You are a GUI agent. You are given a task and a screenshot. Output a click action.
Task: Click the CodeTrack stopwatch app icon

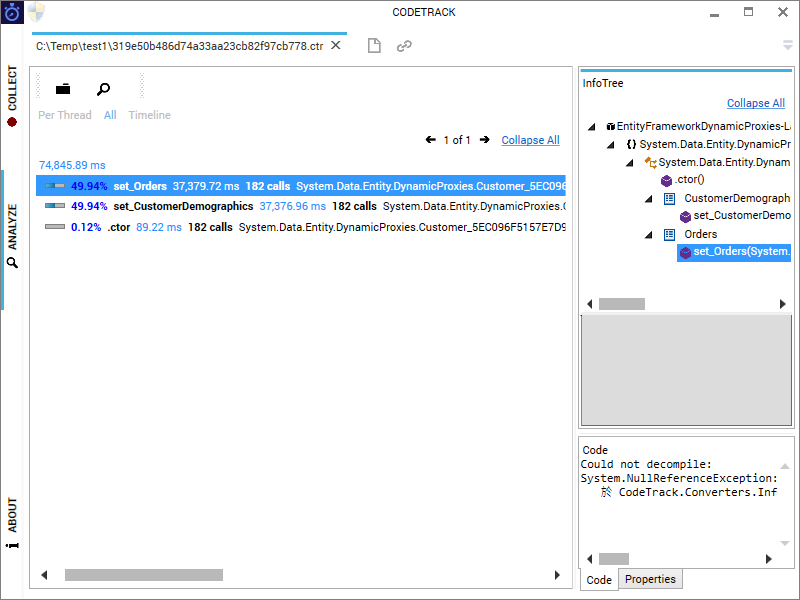[x=12, y=12]
